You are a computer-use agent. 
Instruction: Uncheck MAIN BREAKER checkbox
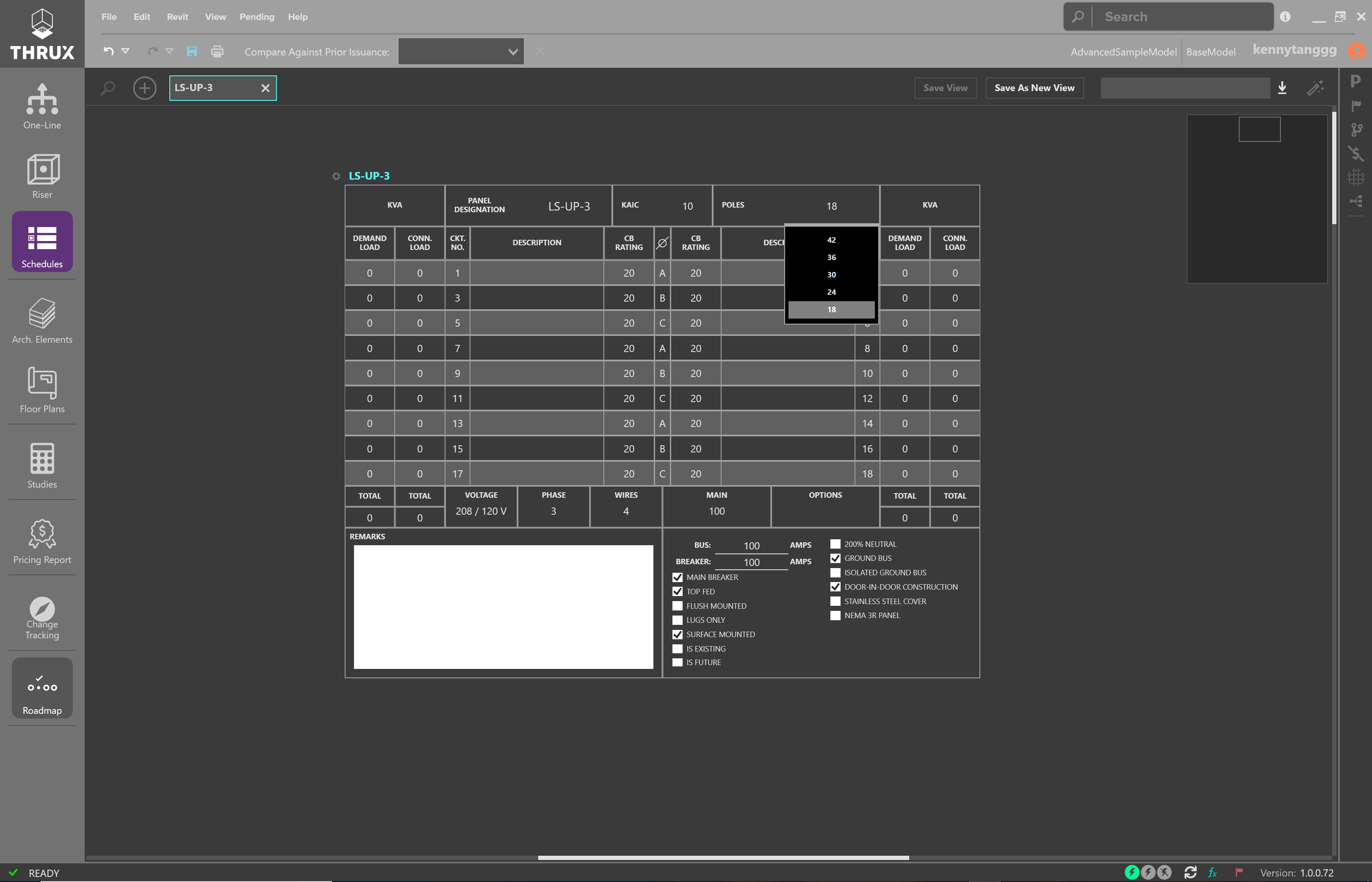[677, 577]
